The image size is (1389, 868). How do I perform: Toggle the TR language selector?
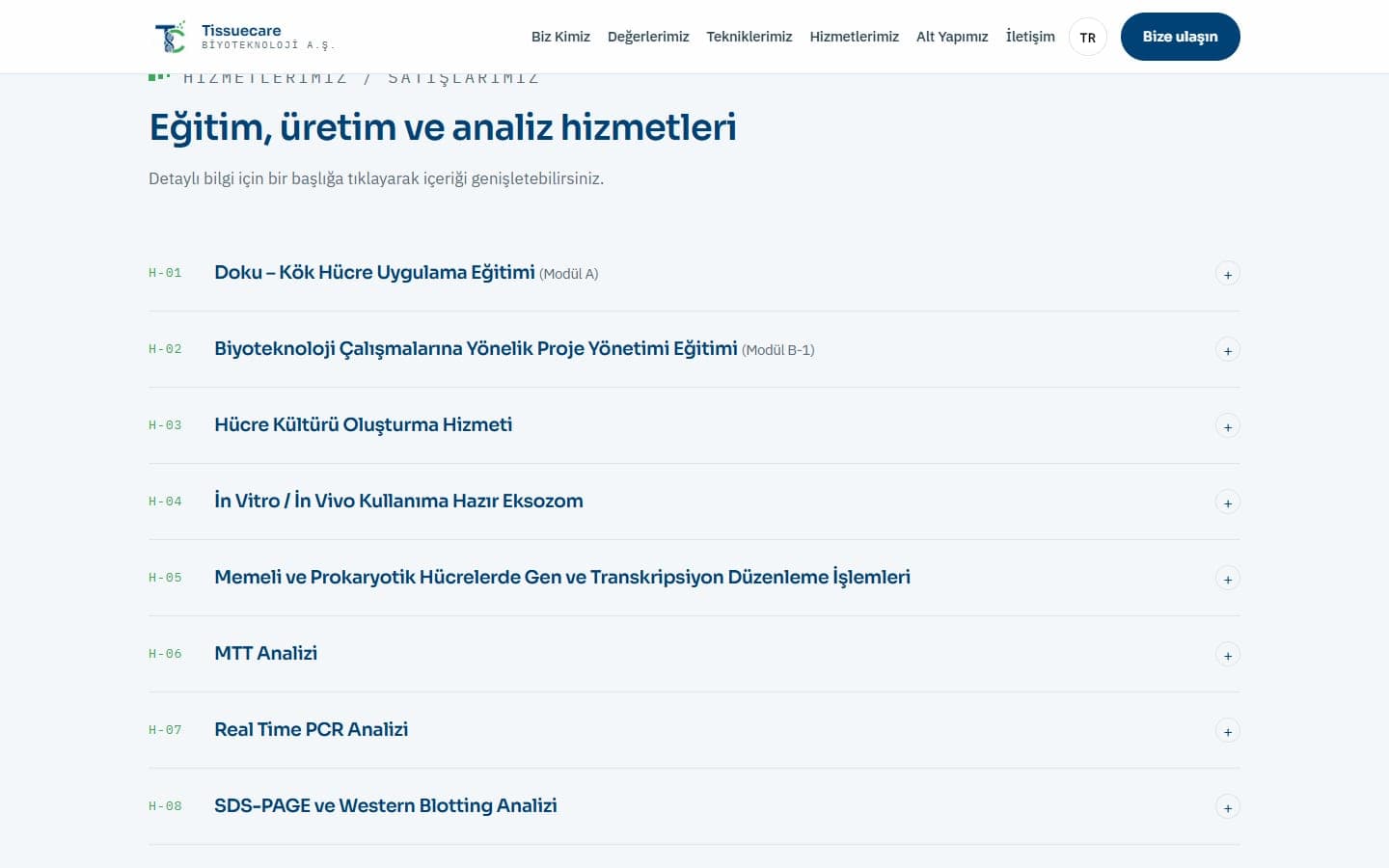coord(1088,37)
